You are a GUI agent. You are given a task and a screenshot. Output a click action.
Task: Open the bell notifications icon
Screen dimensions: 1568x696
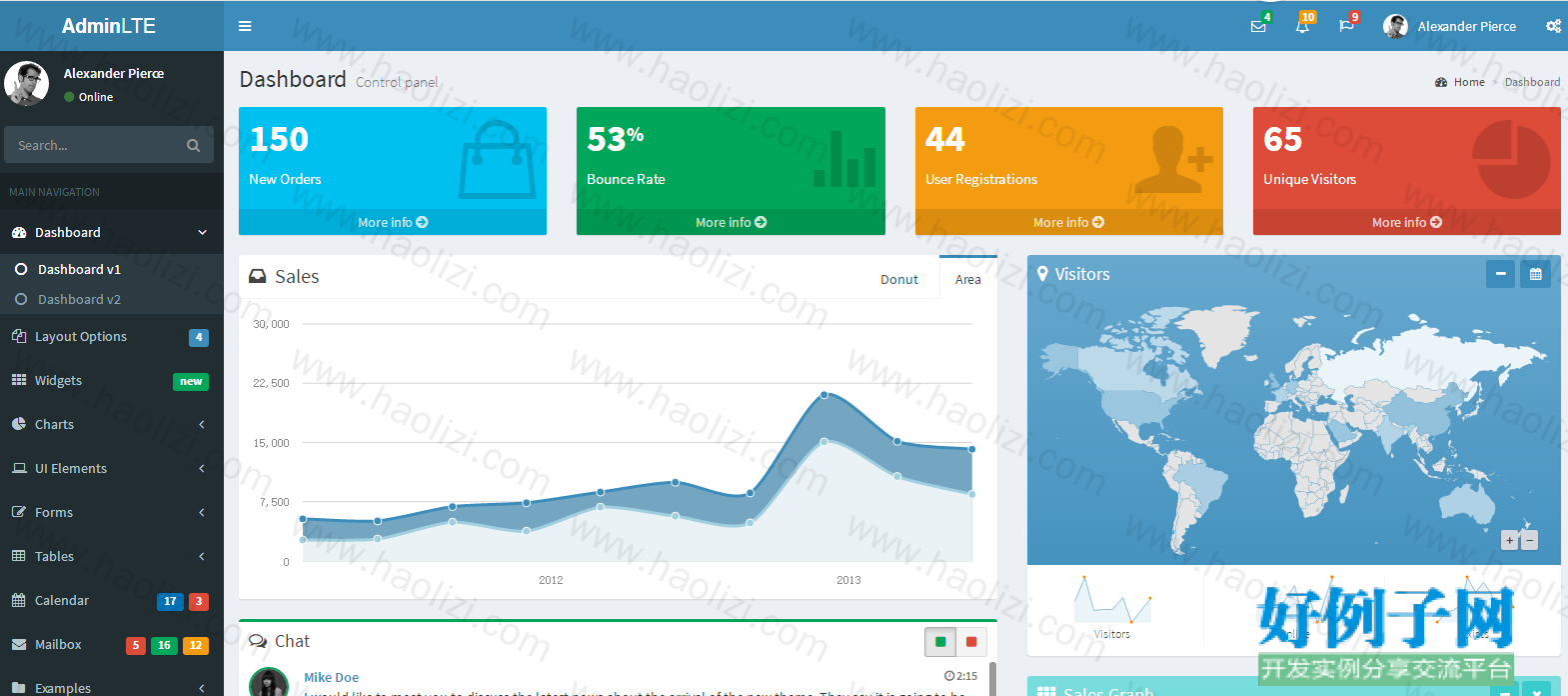pos(1302,26)
